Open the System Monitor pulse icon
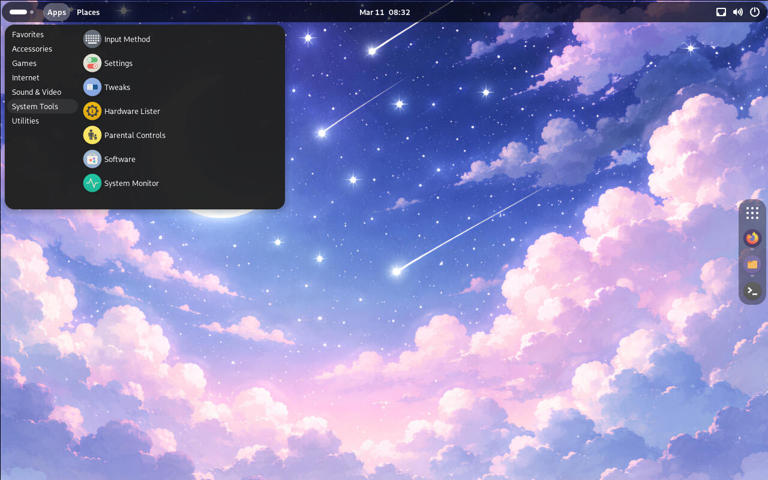 point(92,183)
